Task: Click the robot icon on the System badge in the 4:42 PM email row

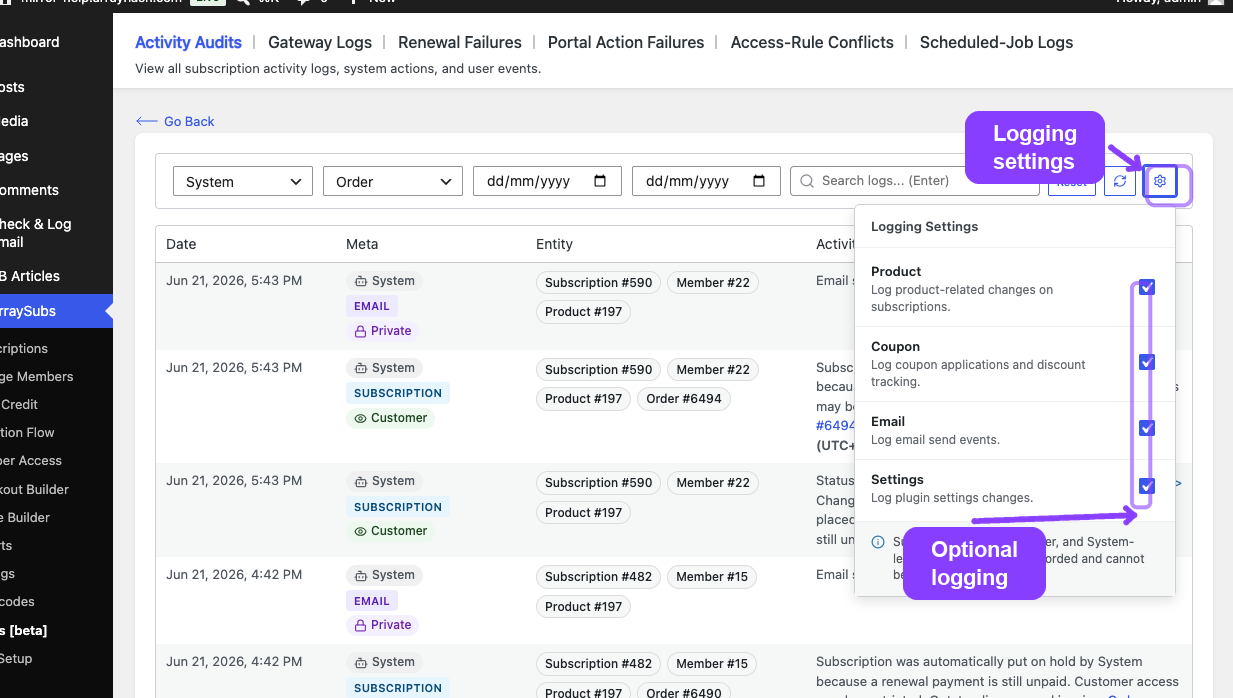Action: tap(360, 575)
